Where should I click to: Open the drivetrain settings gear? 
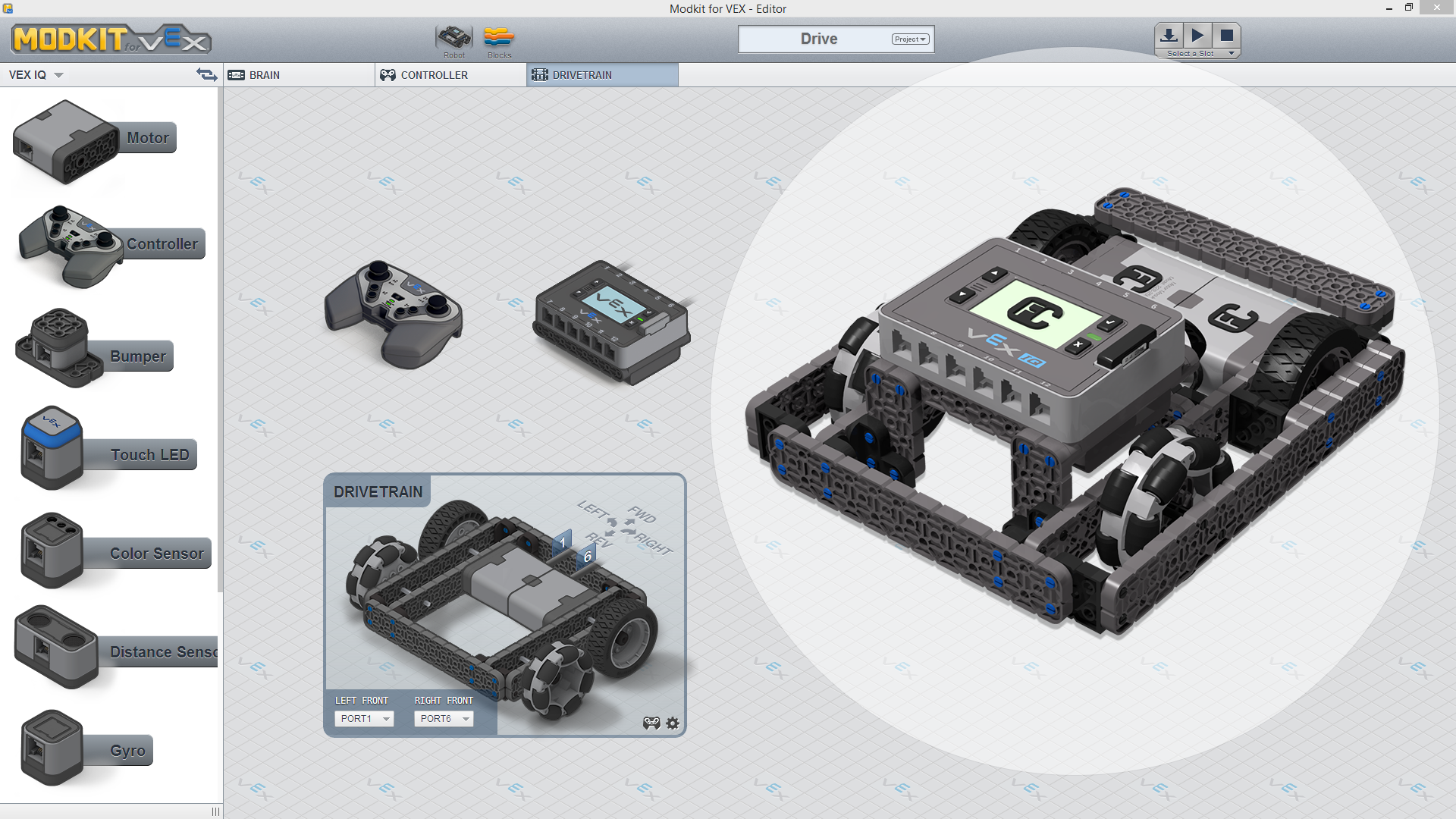coord(672,723)
